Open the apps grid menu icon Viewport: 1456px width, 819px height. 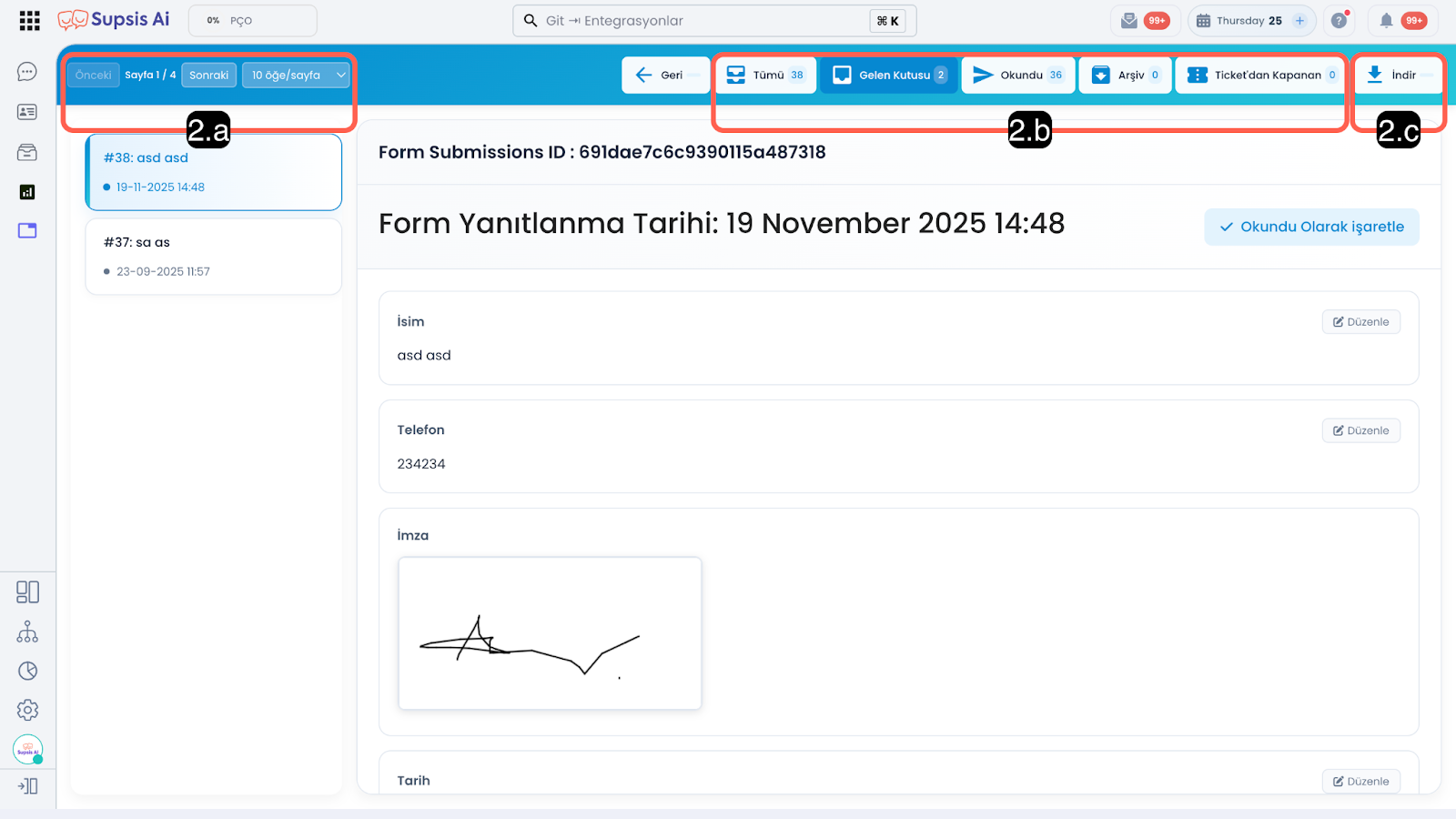coord(29,21)
